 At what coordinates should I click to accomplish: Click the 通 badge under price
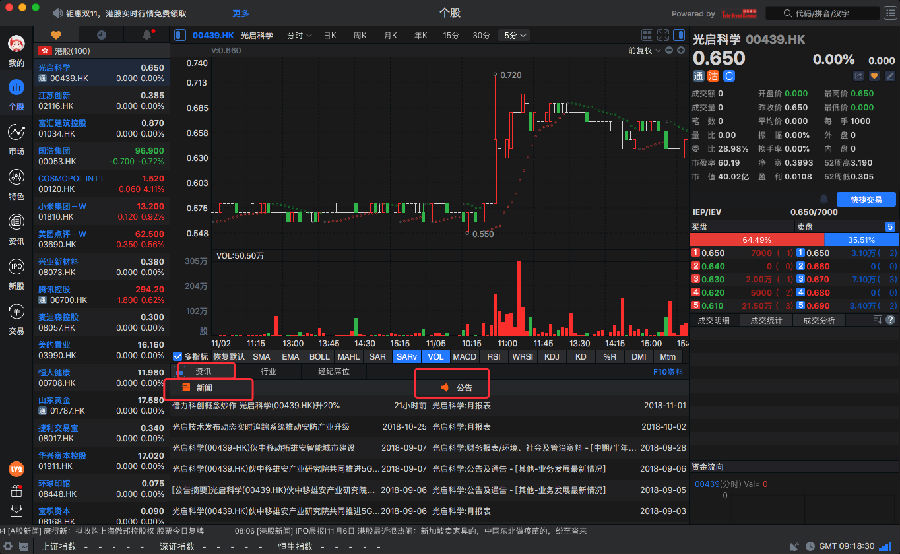(x=699, y=76)
